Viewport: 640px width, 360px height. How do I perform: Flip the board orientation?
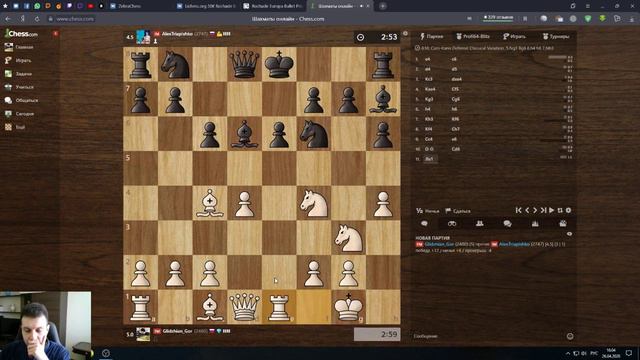(x=560, y=210)
